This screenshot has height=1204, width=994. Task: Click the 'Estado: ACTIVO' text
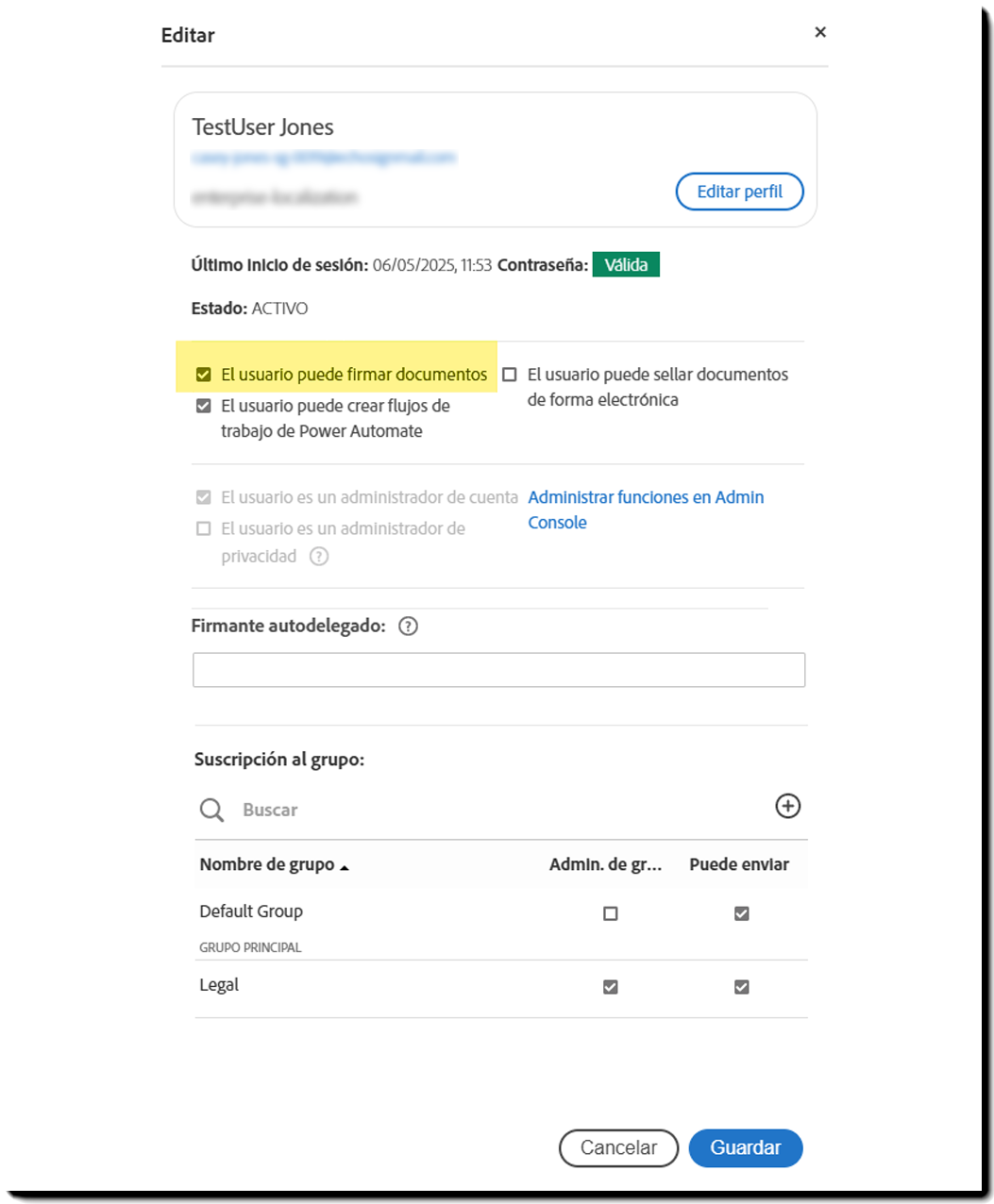[249, 309]
